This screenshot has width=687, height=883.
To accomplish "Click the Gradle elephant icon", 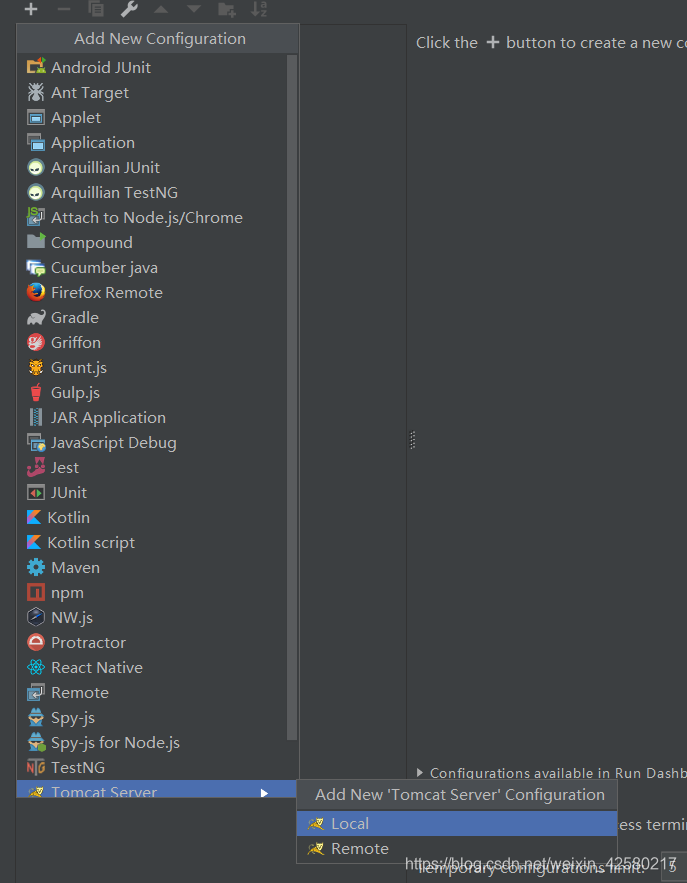I will click(36, 318).
